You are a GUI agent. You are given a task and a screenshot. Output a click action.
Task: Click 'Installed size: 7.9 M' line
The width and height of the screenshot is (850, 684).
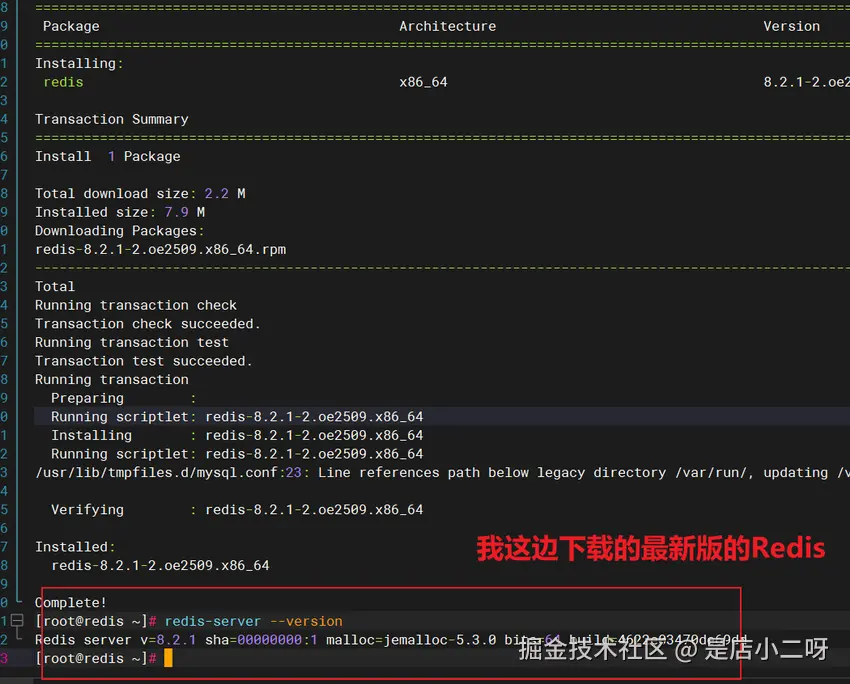coord(120,212)
